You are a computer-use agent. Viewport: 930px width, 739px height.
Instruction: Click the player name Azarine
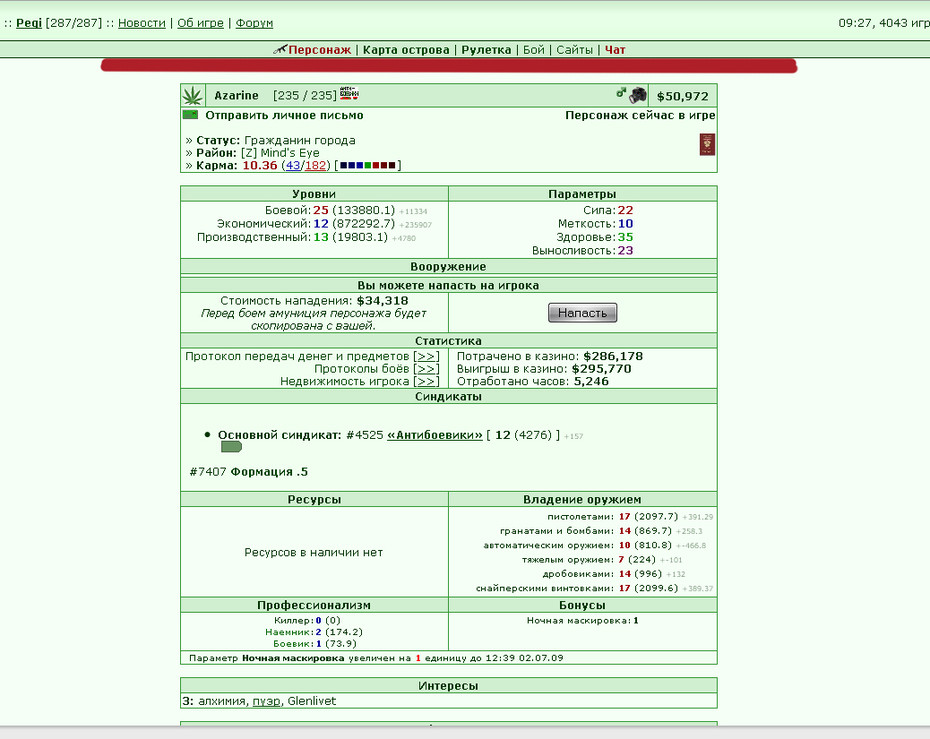point(236,95)
